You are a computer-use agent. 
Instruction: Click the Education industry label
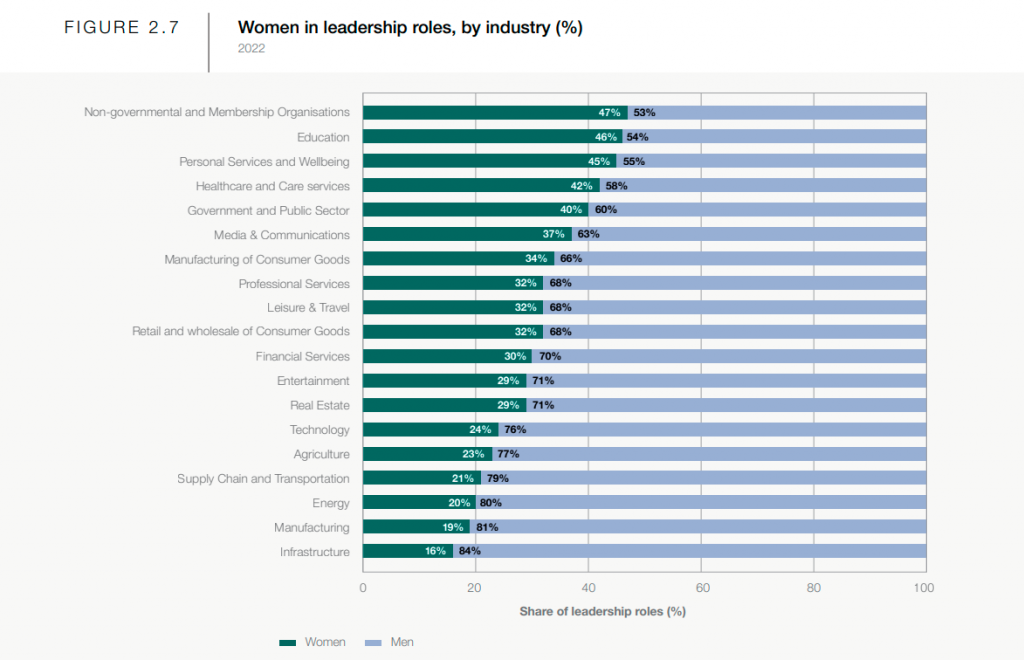coord(323,137)
